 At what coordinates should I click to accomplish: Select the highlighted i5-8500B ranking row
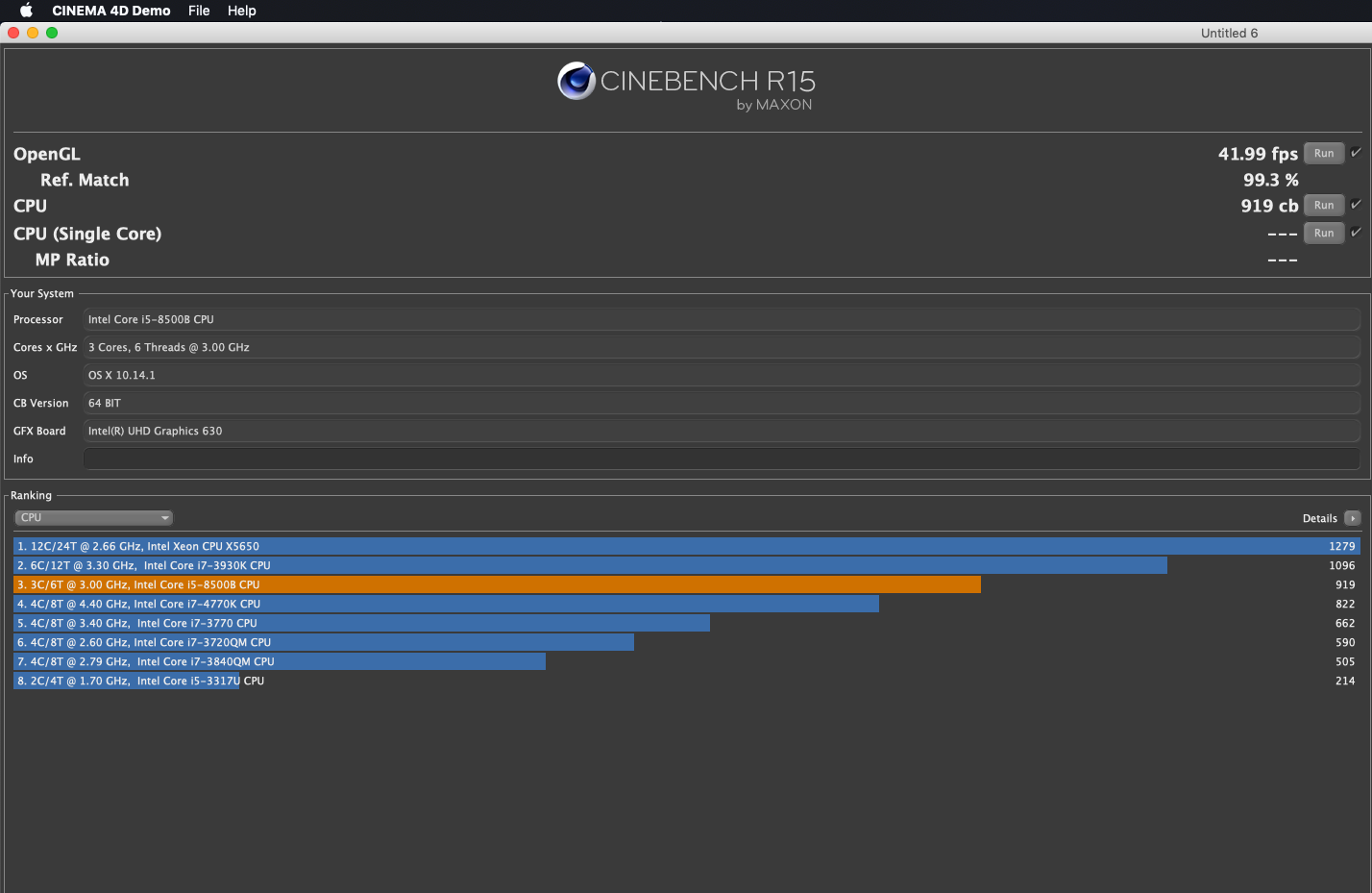[687, 584]
